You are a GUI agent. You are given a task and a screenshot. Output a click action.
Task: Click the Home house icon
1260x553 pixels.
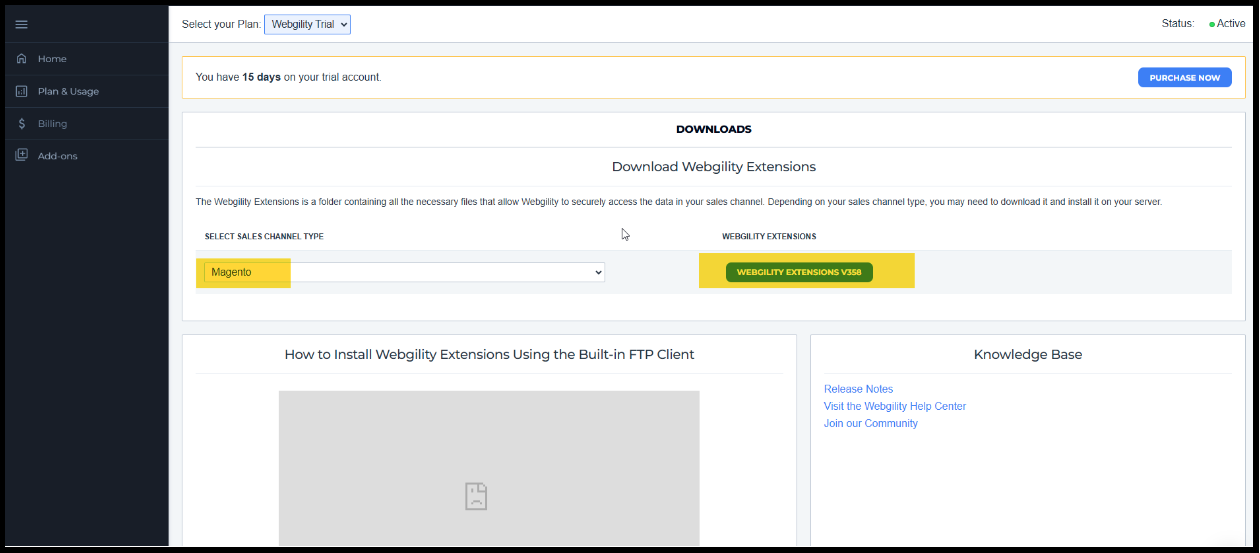click(x=21, y=59)
